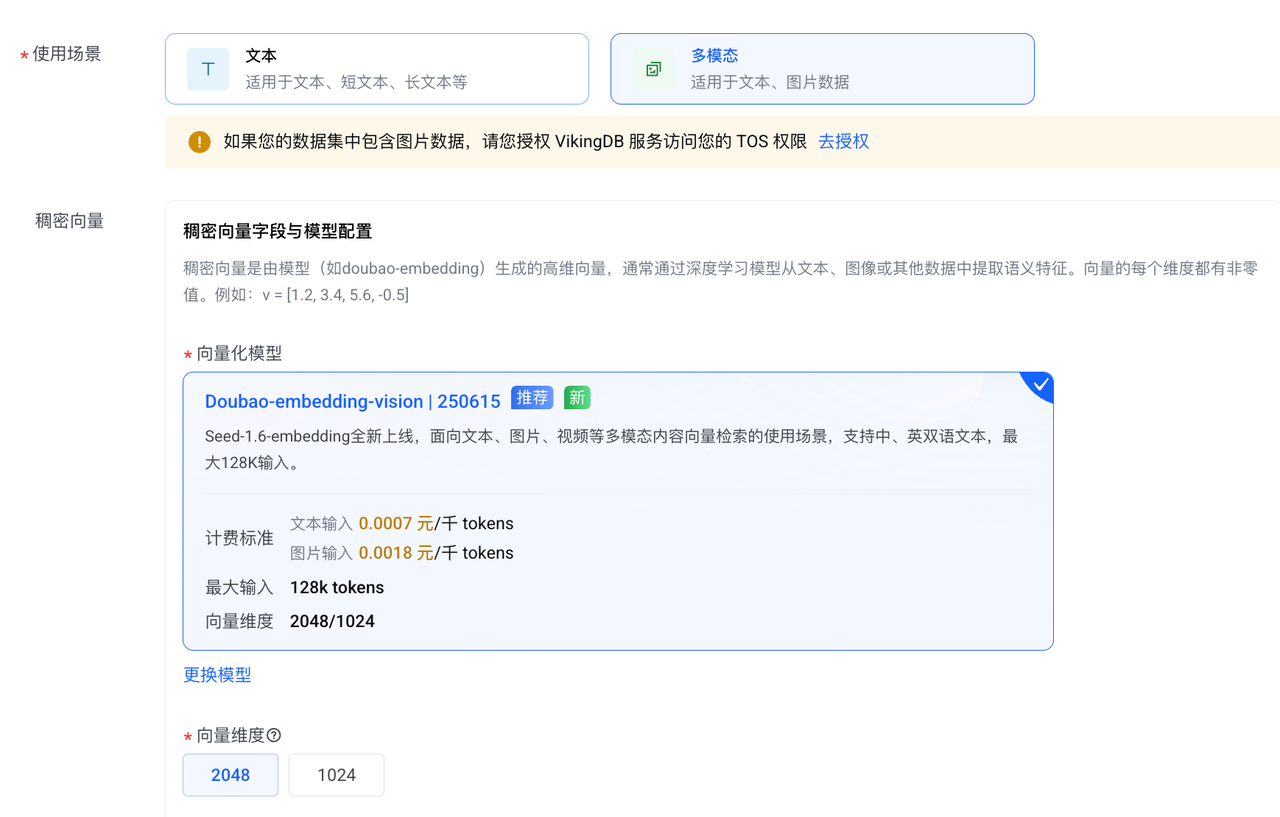Select the Doubao-embedding-vision model card description
The height and width of the screenshot is (817, 1280).
611,450
